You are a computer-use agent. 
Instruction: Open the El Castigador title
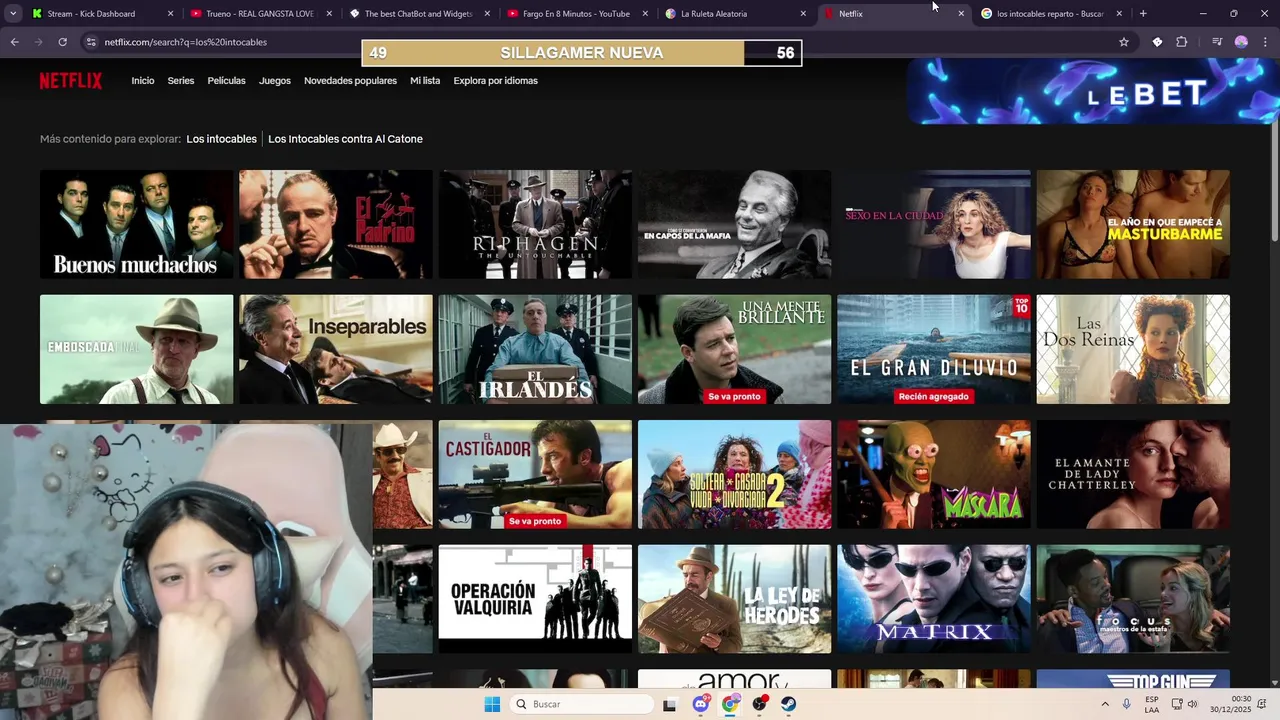pyautogui.click(x=535, y=474)
